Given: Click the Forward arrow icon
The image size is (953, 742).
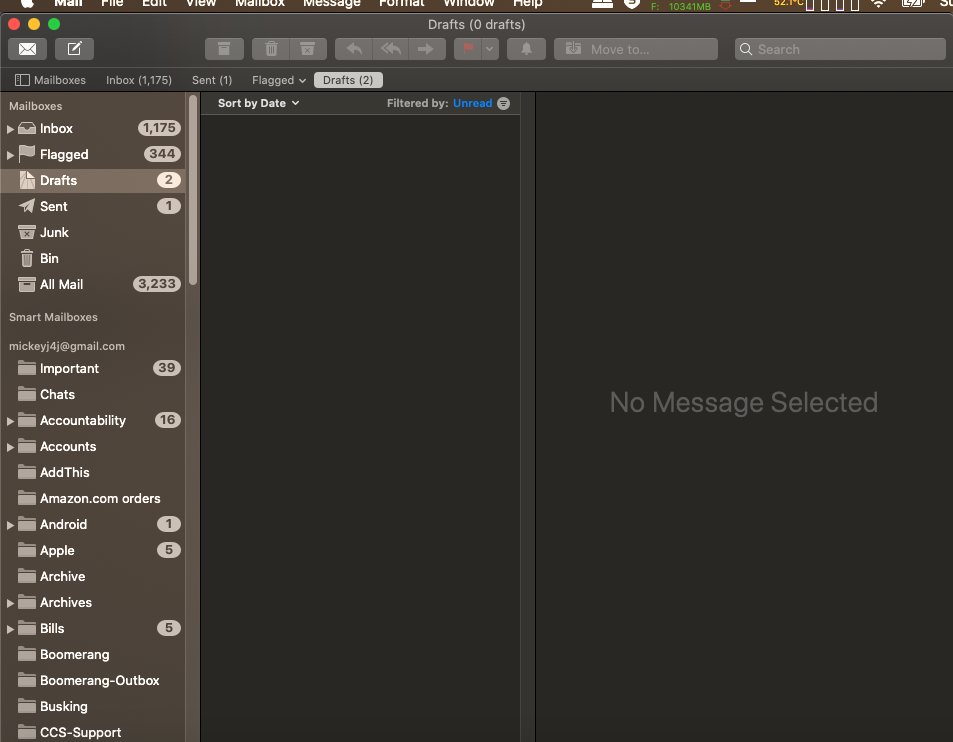Looking at the screenshot, I should point(427,49).
